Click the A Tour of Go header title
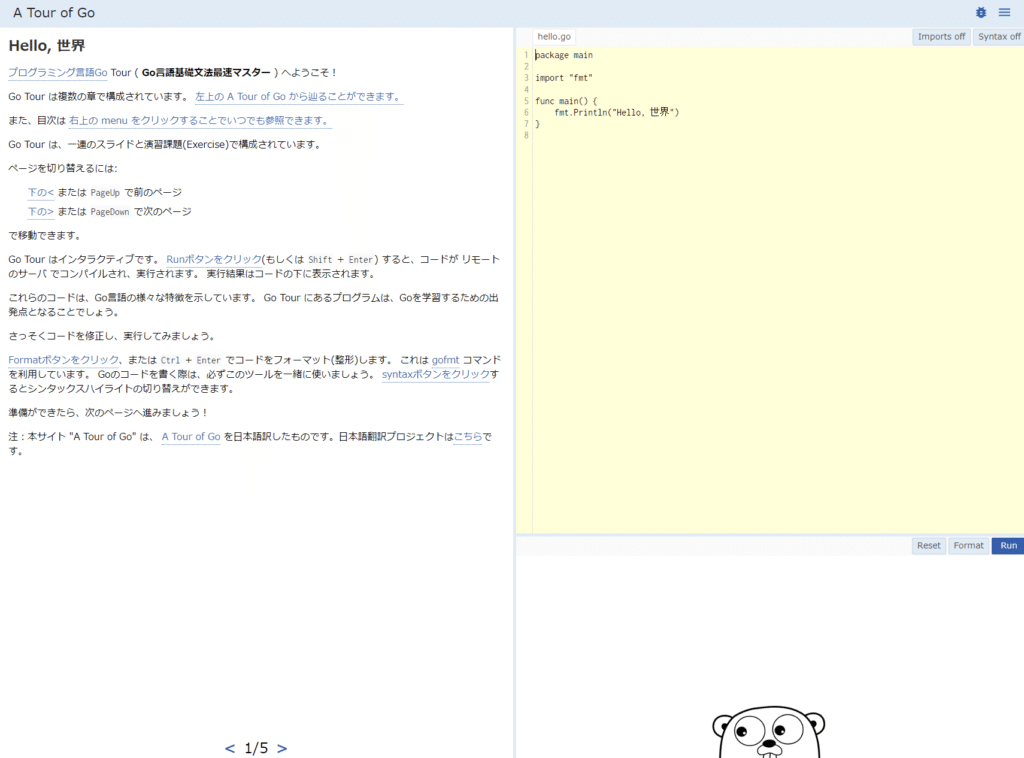The height and width of the screenshot is (758, 1024). (x=53, y=12)
